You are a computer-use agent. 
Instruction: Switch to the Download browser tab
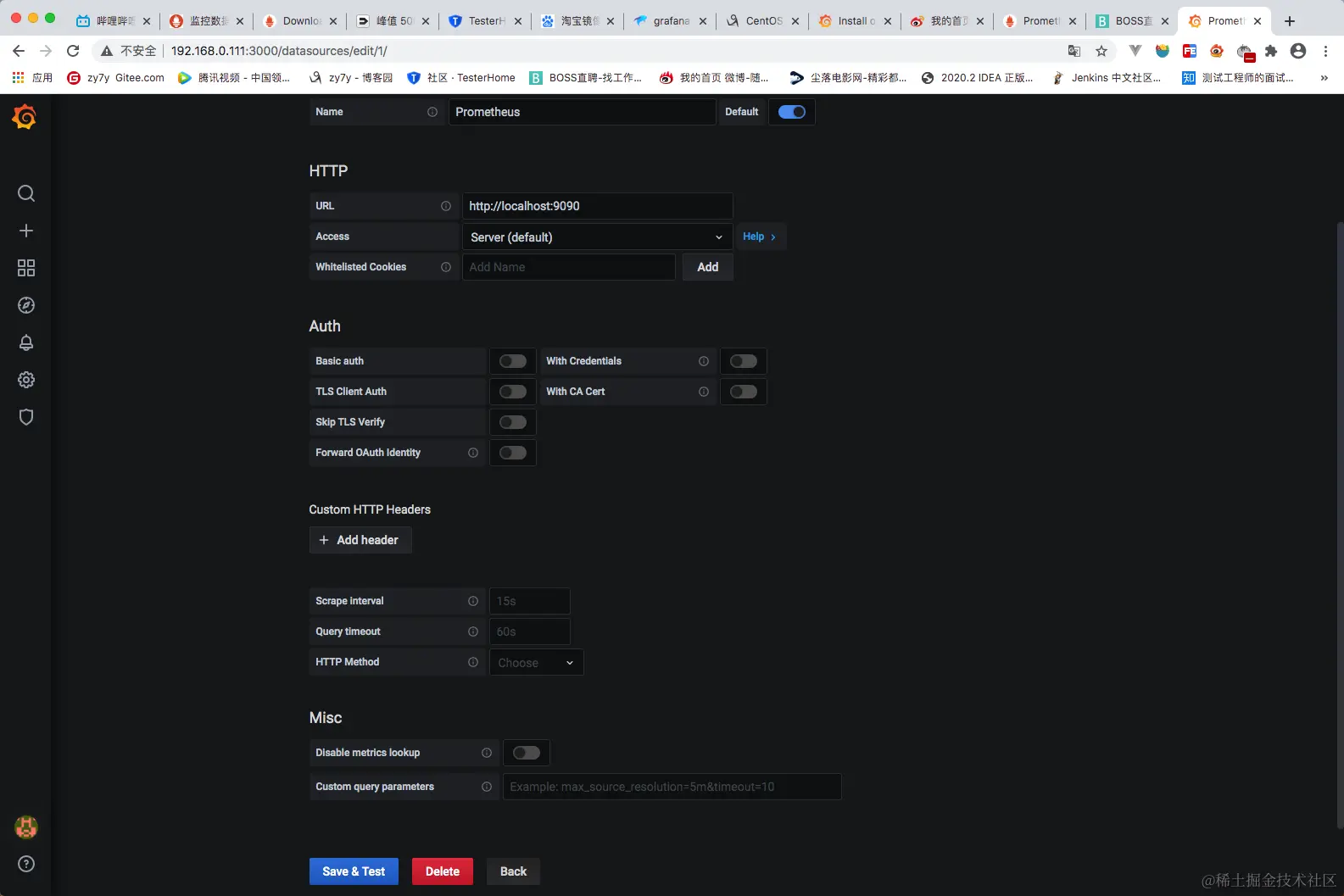(x=299, y=21)
